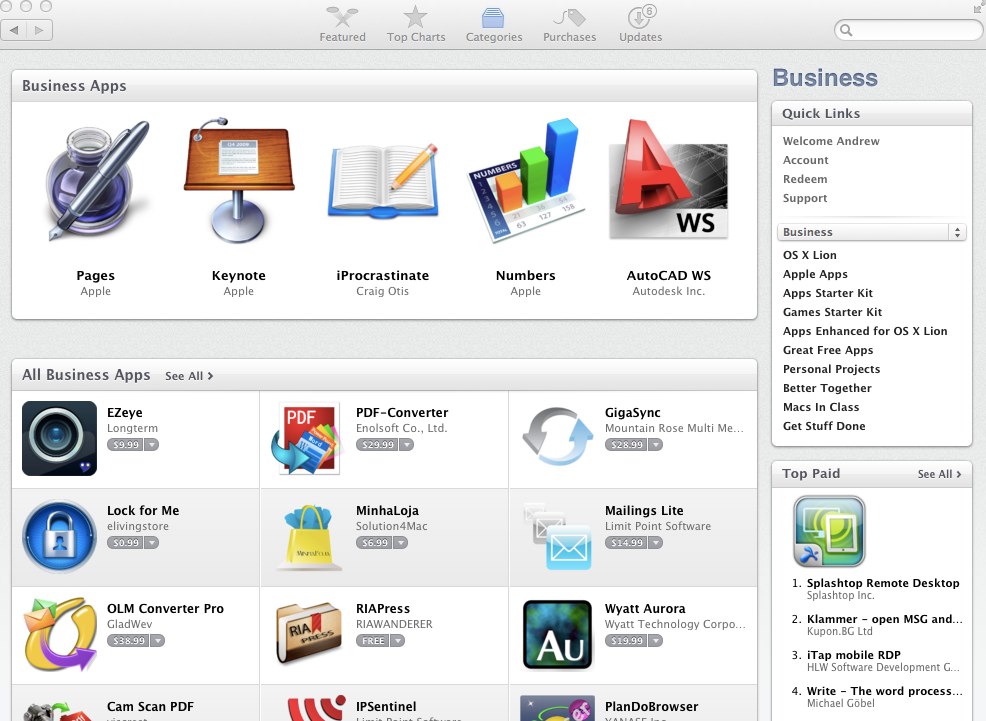Screen dimensions: 986x721
Task: Expand the MinhaLoja $6.99 price arrow
Action: [401, 542]
